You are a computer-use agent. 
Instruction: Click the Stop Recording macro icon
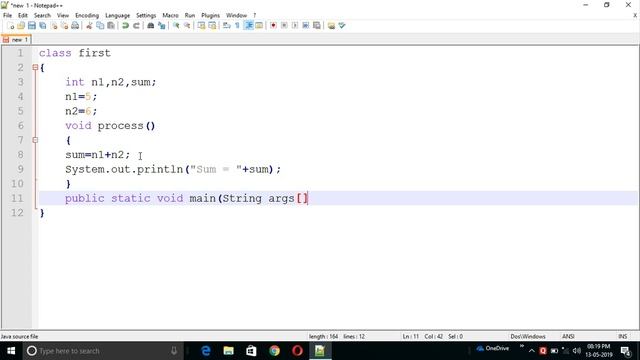pyautogui.click(x=284, y=26)
